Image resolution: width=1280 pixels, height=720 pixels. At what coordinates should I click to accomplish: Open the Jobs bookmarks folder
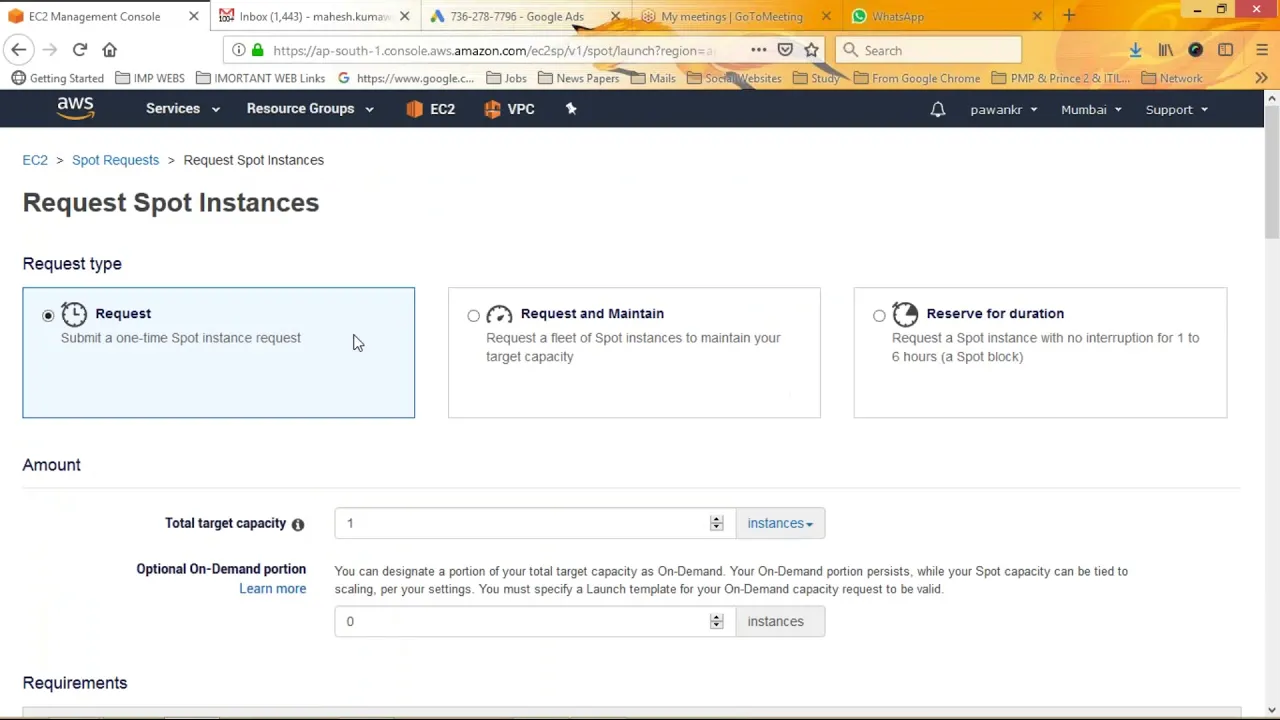(x=506, y=78)
